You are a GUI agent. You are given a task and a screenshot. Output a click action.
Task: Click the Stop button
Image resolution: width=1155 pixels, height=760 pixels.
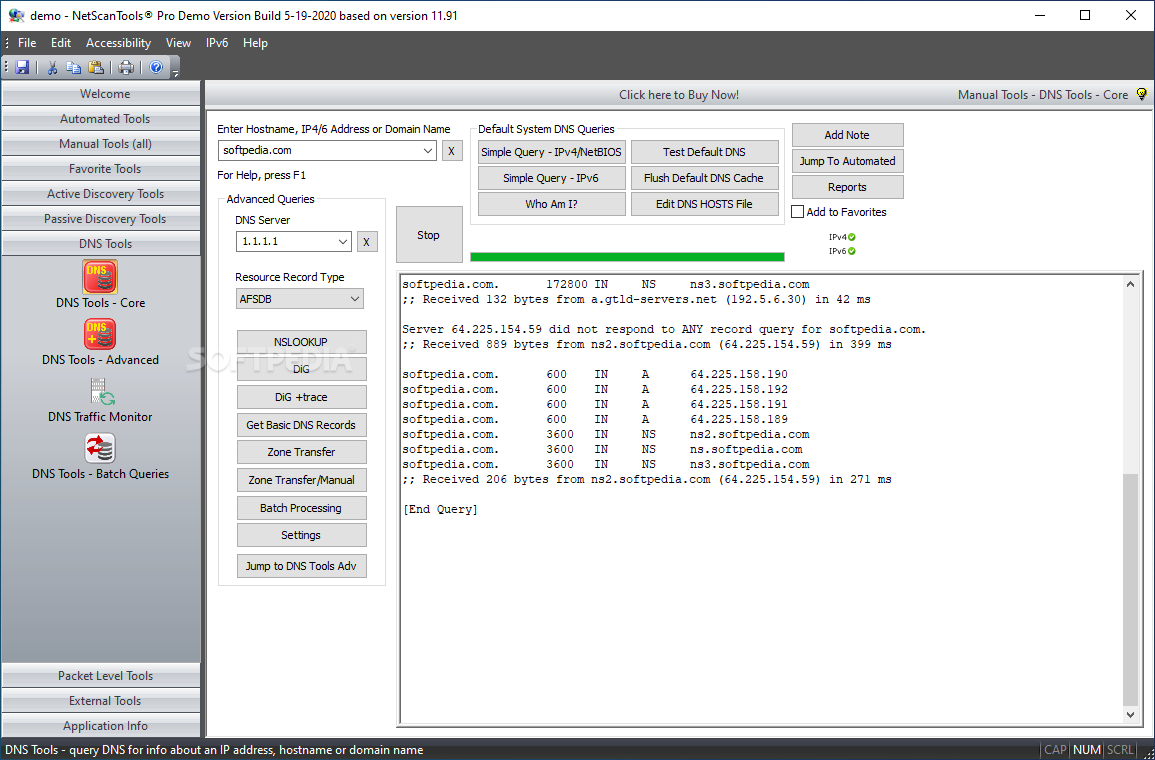(429, 235)
